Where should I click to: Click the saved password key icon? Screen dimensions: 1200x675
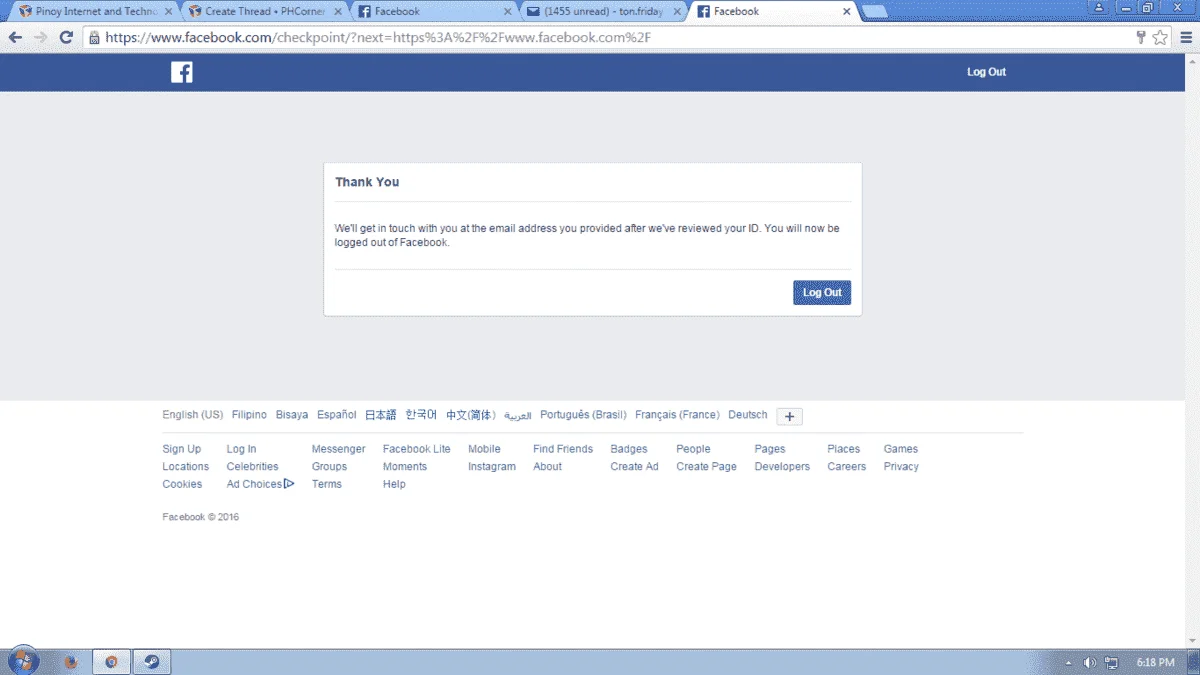click(1141, 37)
